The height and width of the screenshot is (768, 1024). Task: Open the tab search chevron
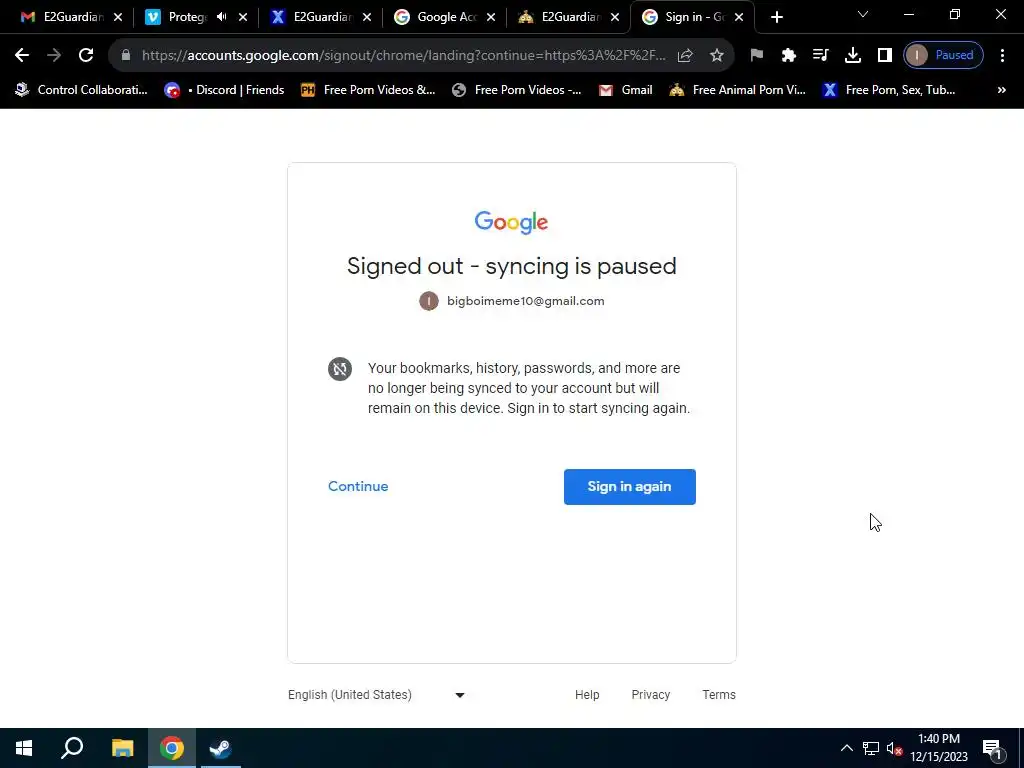862,14
